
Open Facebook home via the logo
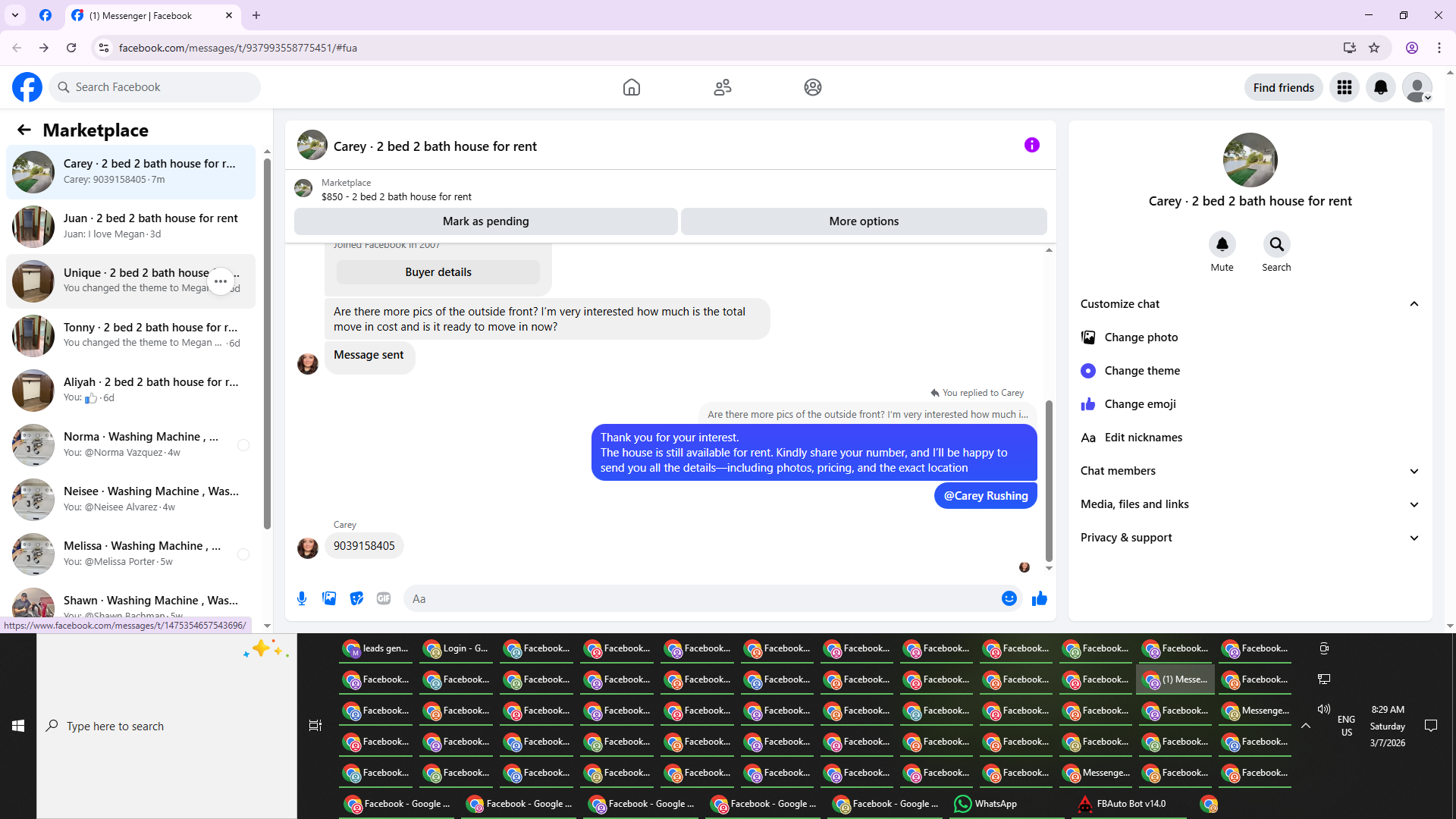pyautogui.click(x=27, y=87)
